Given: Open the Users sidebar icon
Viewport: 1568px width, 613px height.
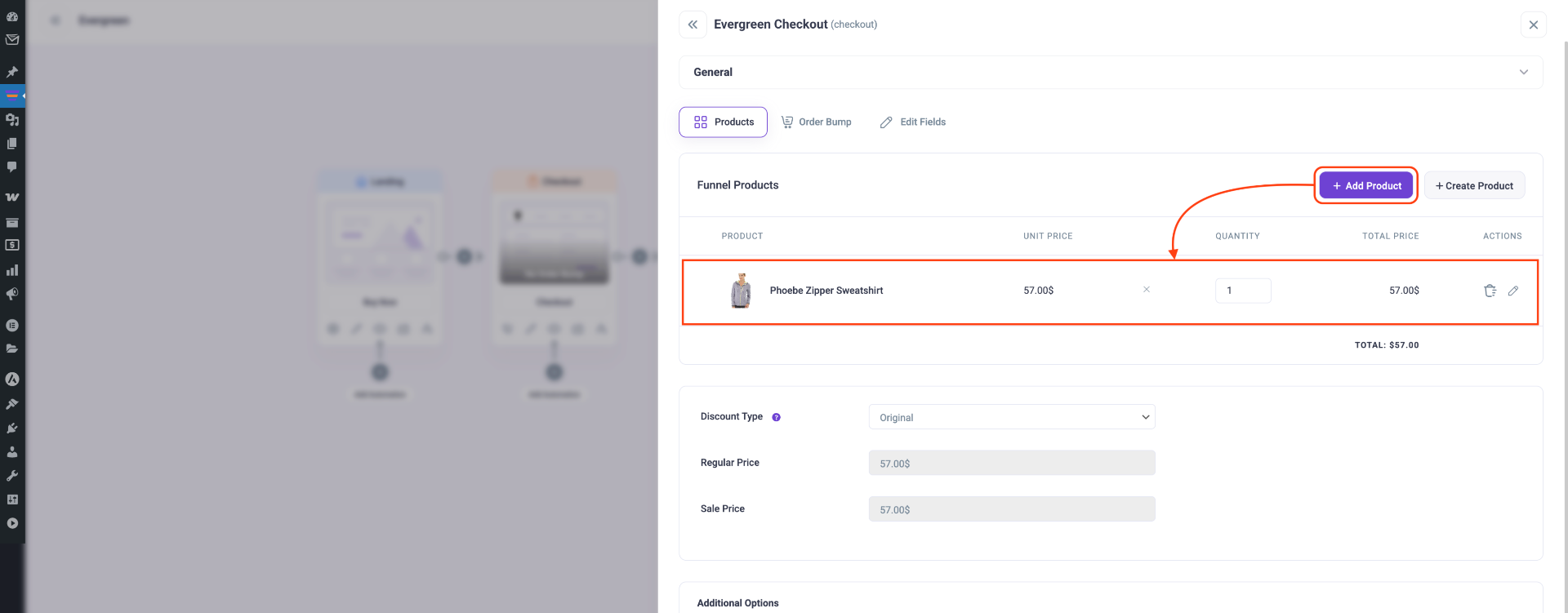Looking at the screenshot, I should click(x=12, y=451).
